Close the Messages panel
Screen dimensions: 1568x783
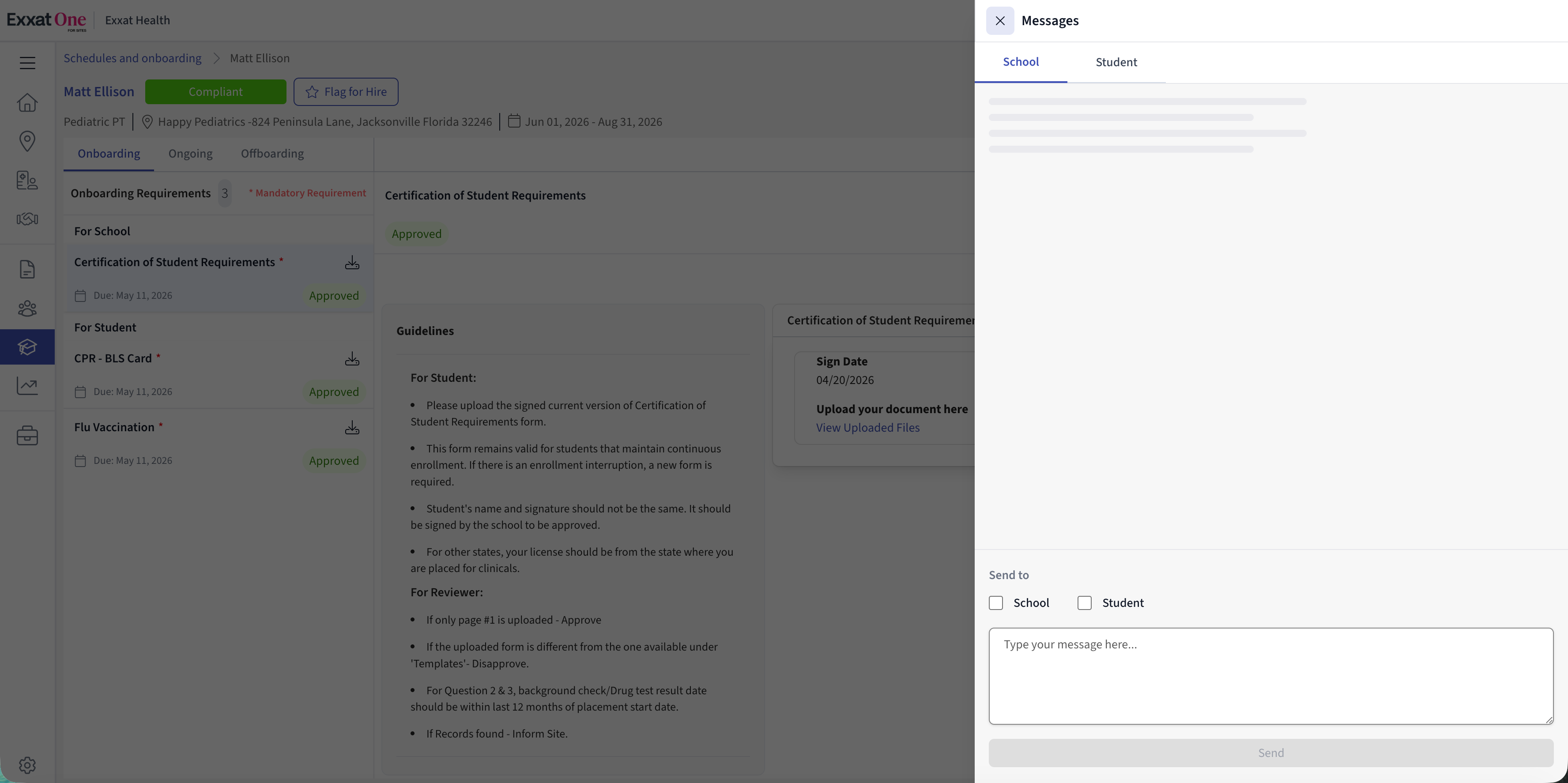[x=999, y=21]
